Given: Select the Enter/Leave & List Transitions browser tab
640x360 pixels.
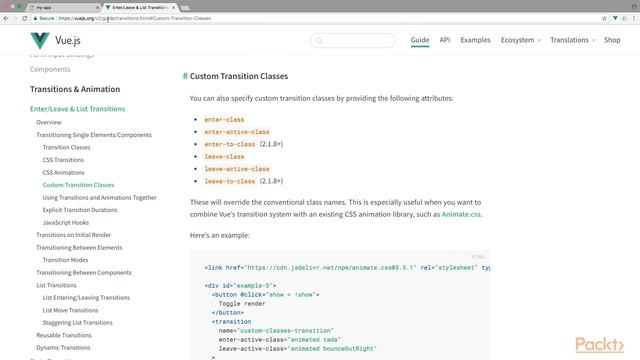Looking at the screenshot, I should pyautogui.click(x=140, y=7).
